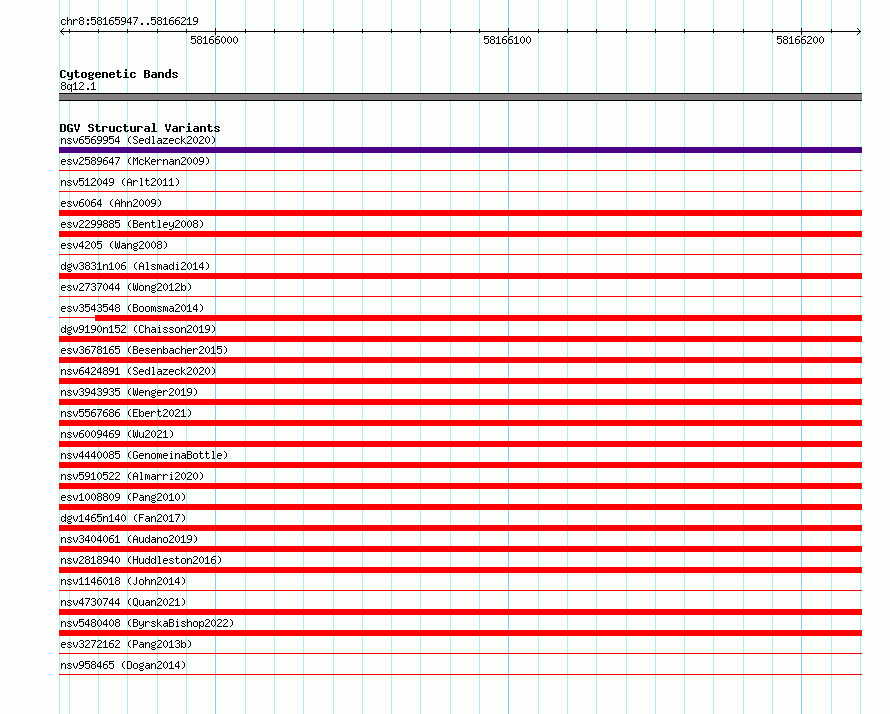Select variant nsv2818940 (Huddleston2016)

point(141,560)
